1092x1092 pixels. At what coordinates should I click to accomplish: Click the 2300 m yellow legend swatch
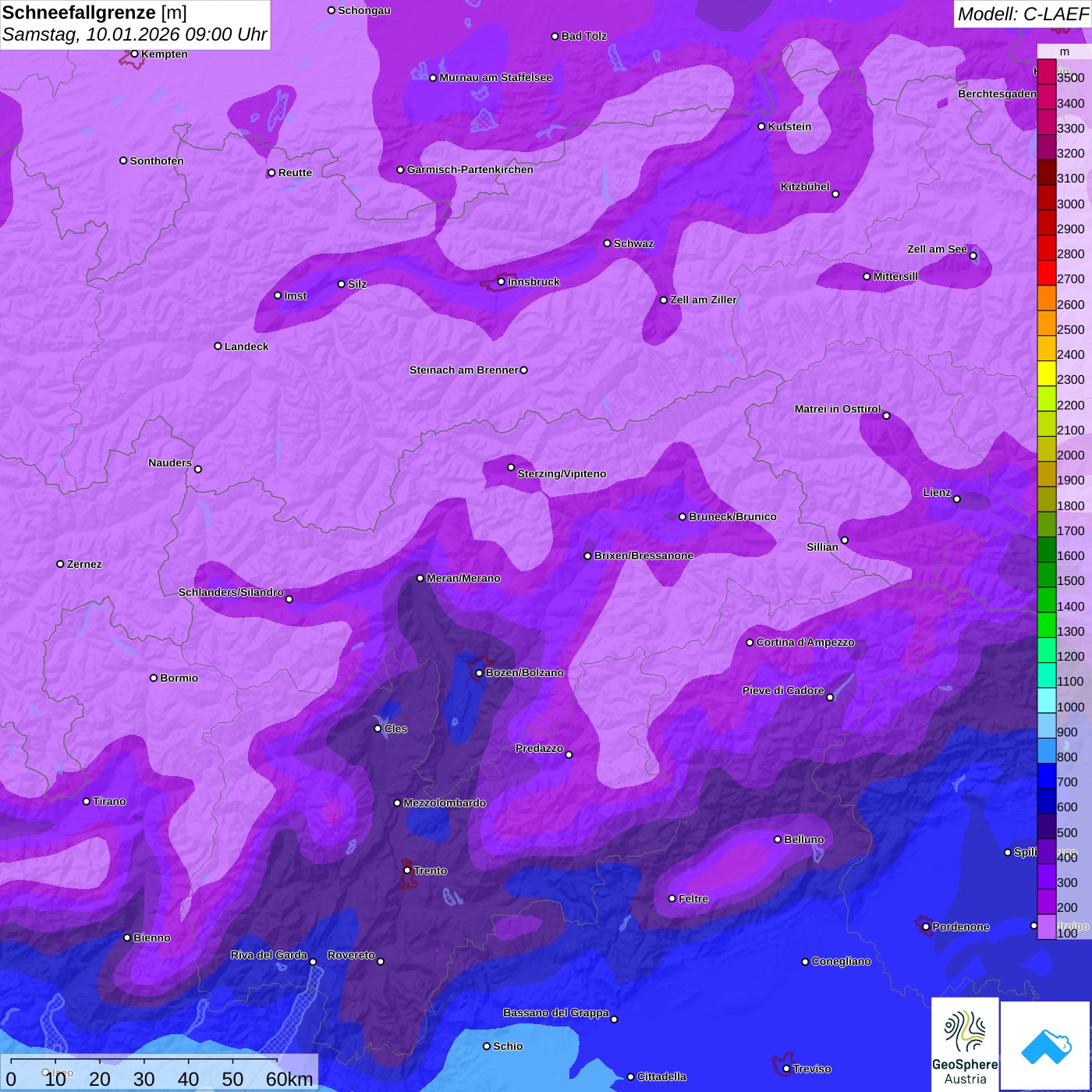(x=1046, y=374)
